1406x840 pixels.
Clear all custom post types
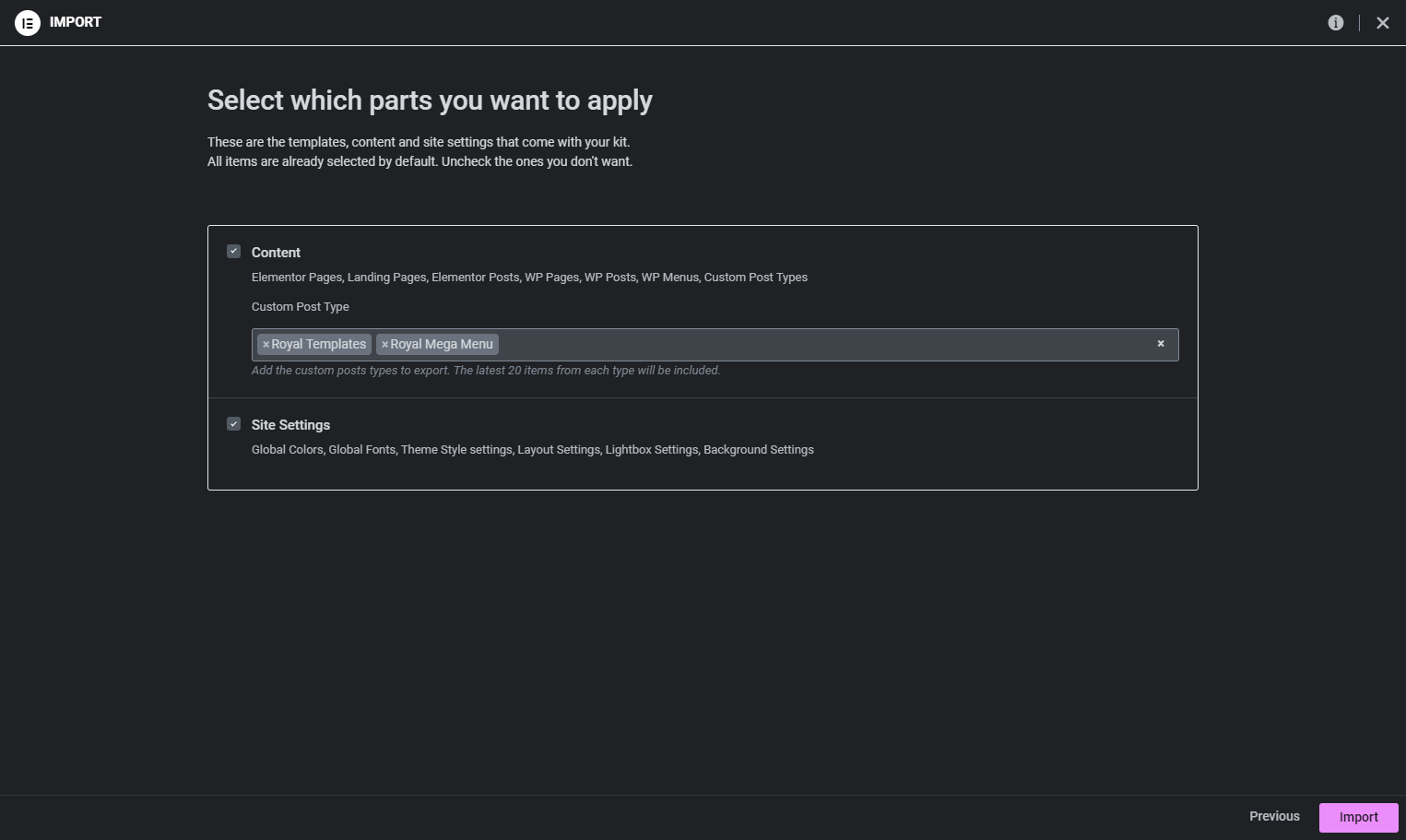coord(1161,344)
